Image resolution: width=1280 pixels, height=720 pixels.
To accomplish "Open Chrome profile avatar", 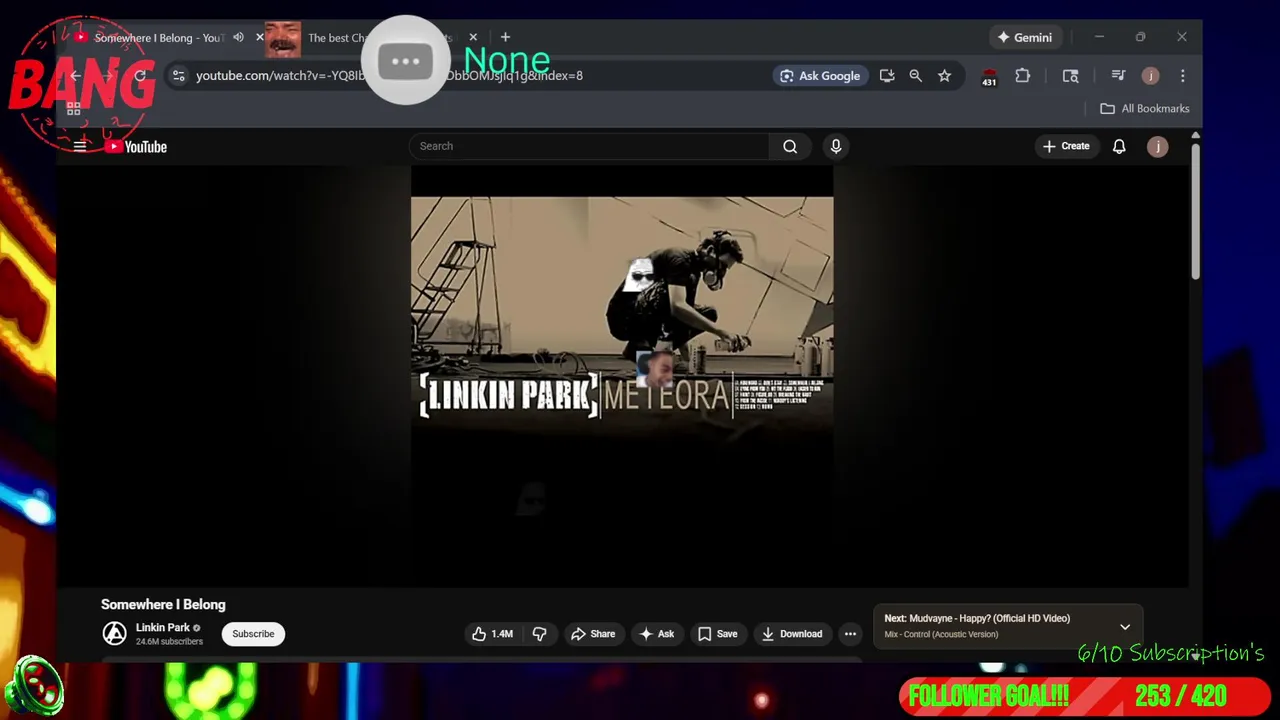I will (1151, 76).
